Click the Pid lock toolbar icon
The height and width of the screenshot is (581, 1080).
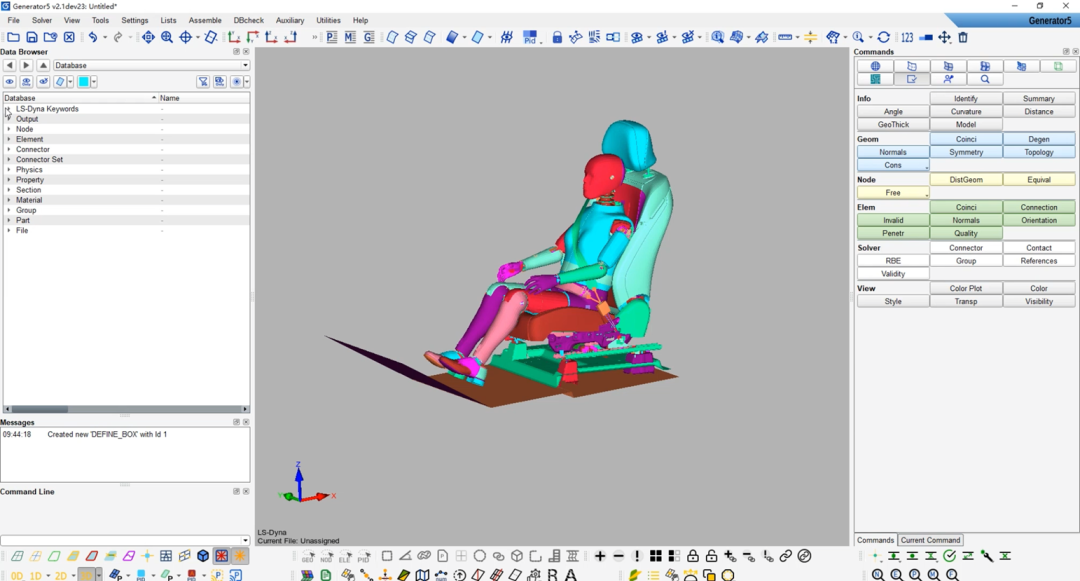point(531,38)
